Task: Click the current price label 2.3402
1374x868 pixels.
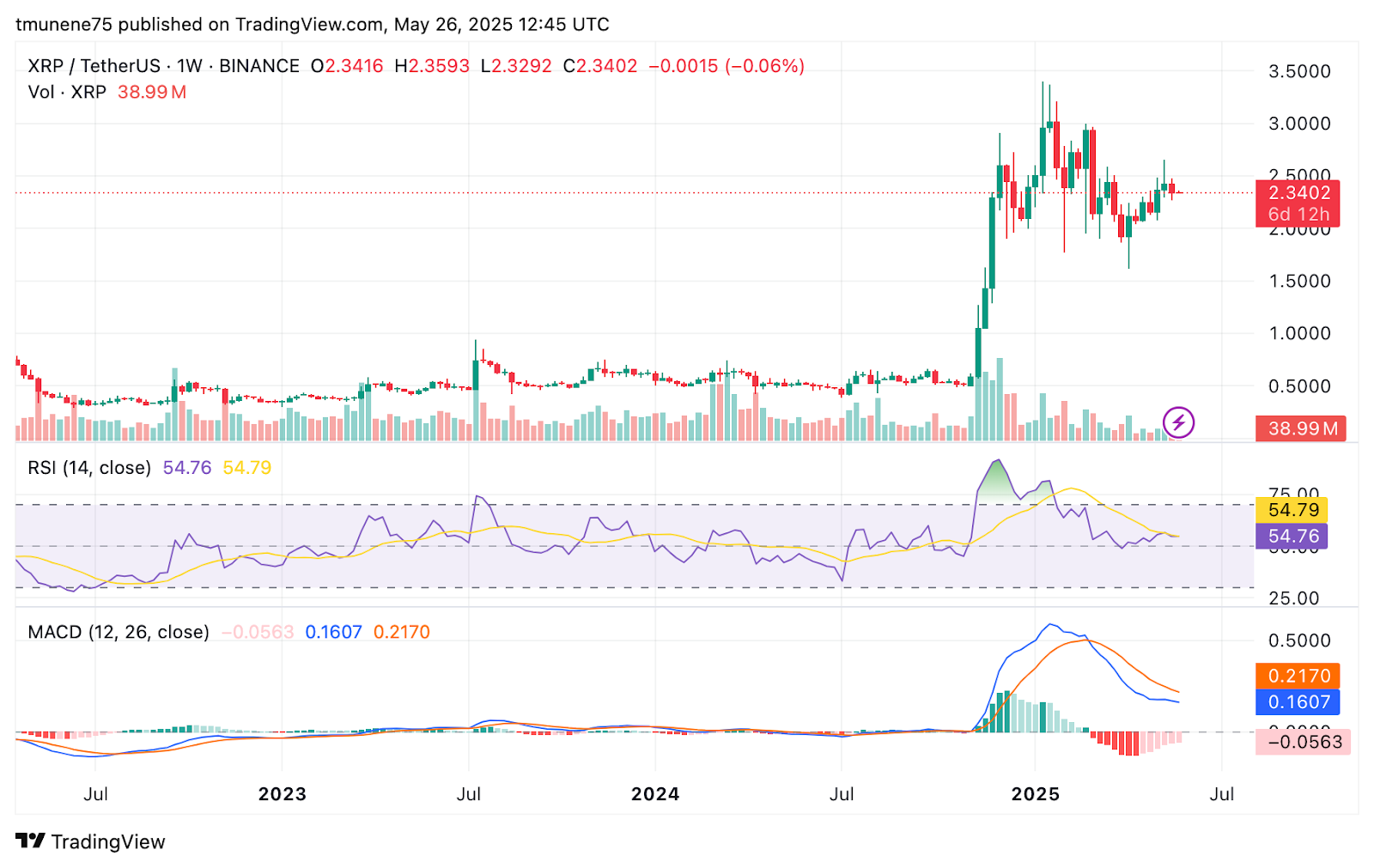Action: (x=1298, y=192)
